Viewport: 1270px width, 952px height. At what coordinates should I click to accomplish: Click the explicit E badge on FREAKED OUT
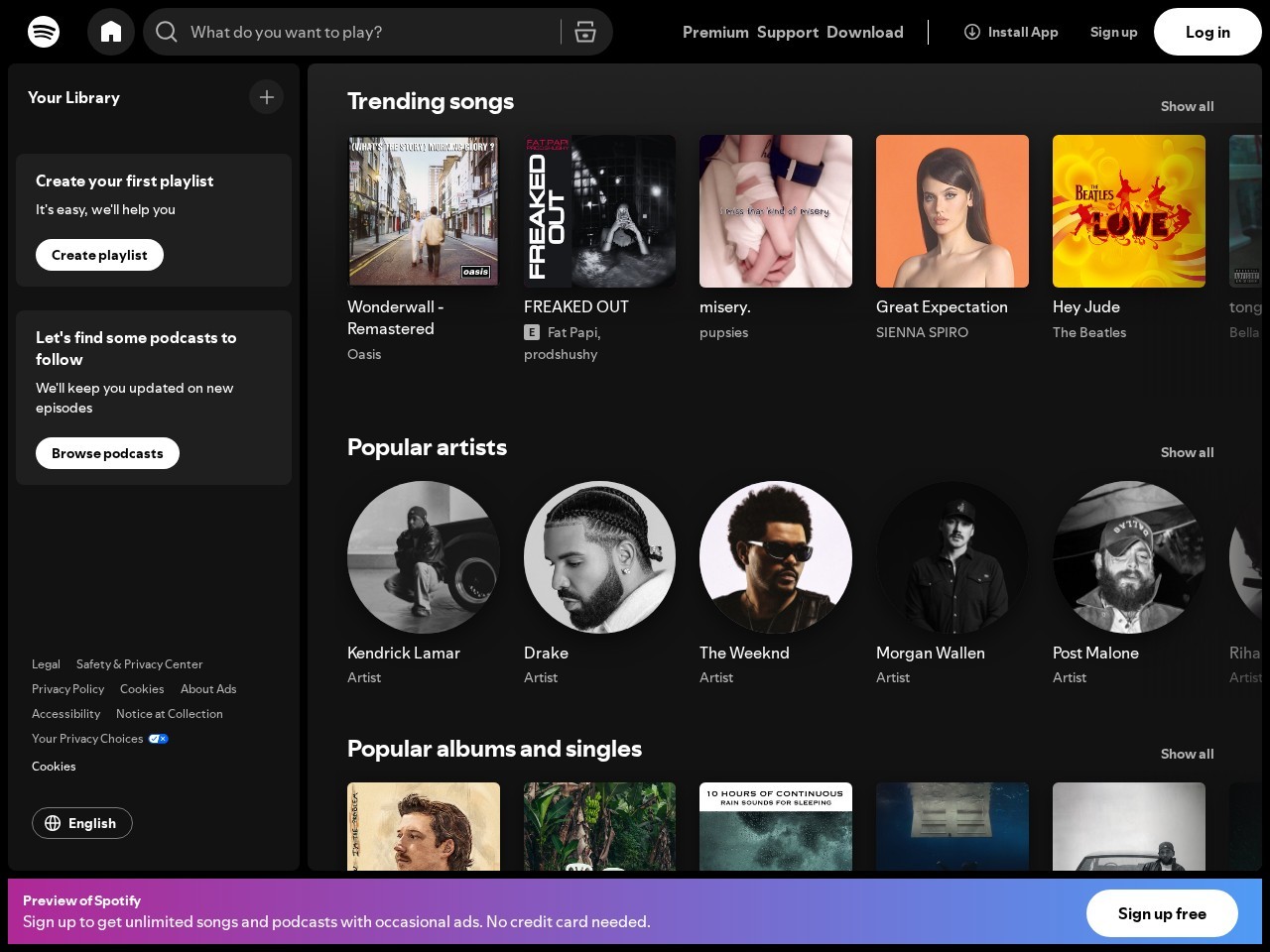532,332
